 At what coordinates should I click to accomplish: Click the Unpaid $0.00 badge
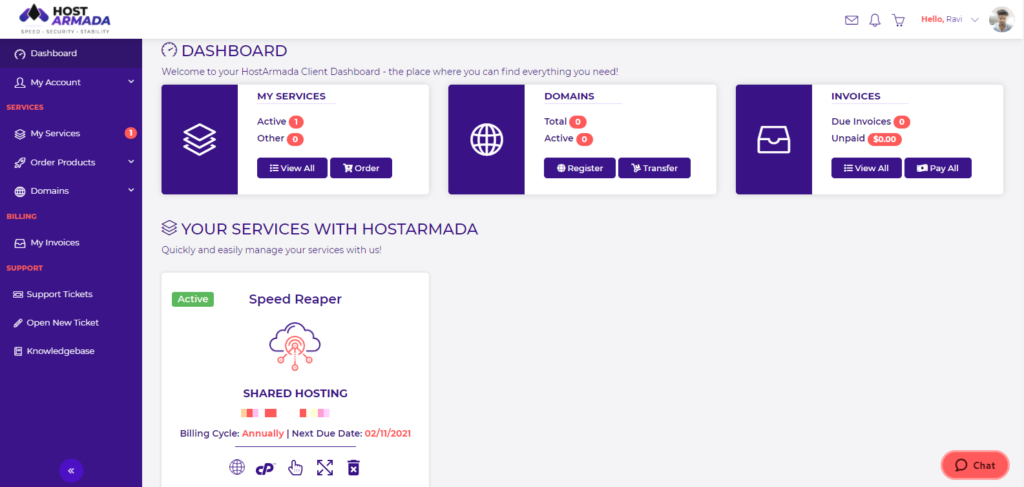(884, 139)
